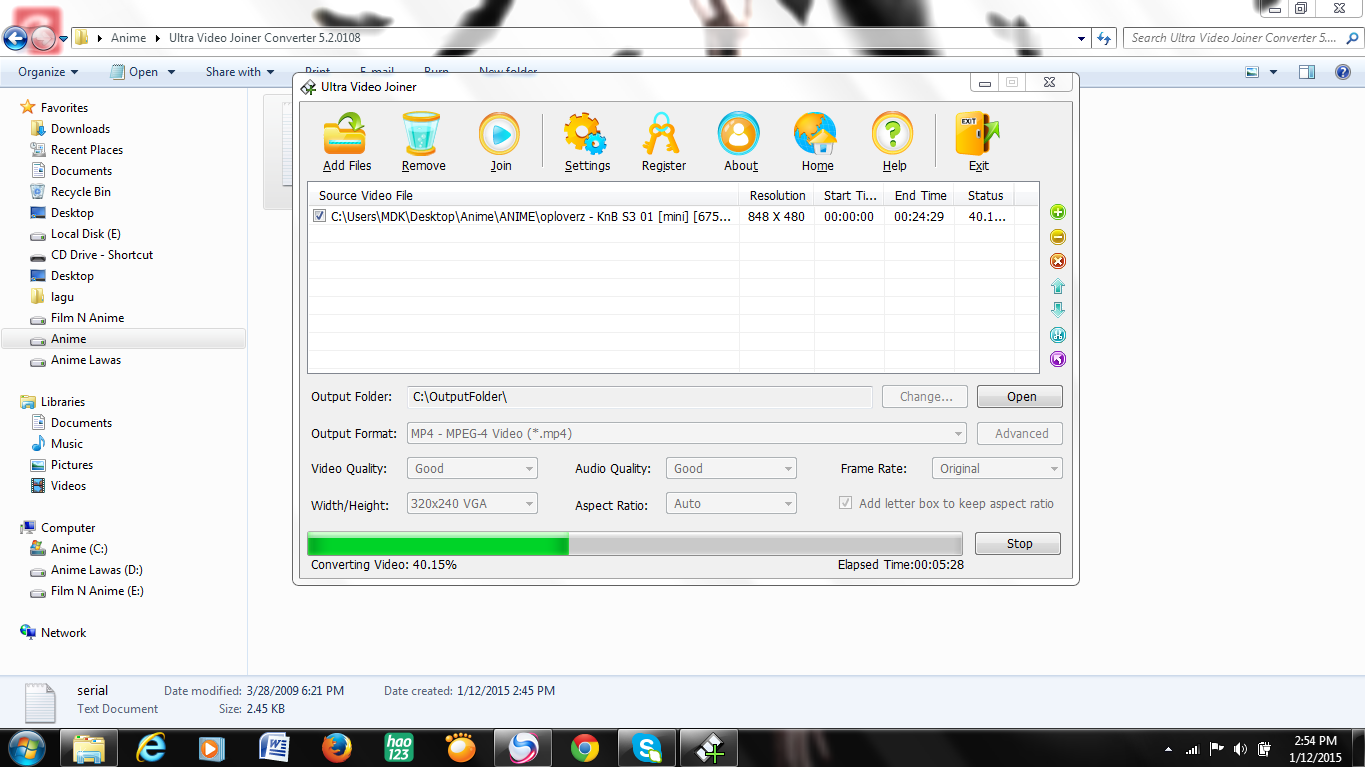Click the Windows Start button
1365x767 pixels.
(27, 747)
